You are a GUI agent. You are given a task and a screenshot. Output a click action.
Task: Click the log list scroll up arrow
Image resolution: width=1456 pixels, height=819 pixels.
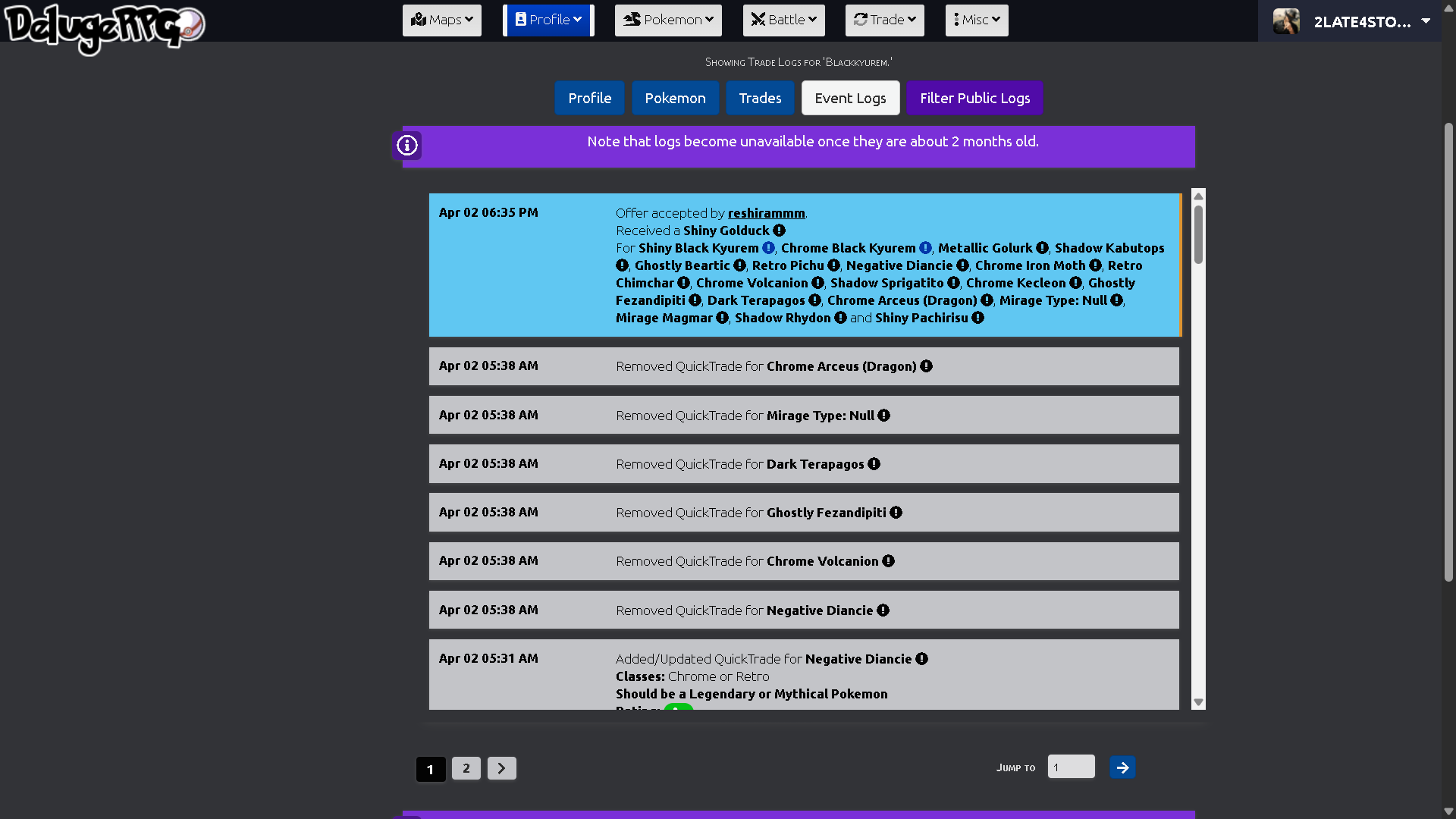click(x=1198, y=196)
